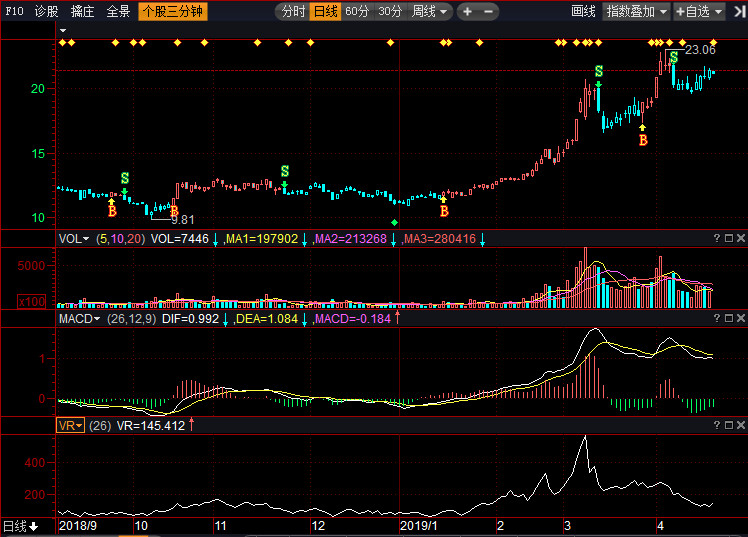The image size is (748, 537).
Task: Switch chart to 分时 intraday view
Action: [292, 12]
